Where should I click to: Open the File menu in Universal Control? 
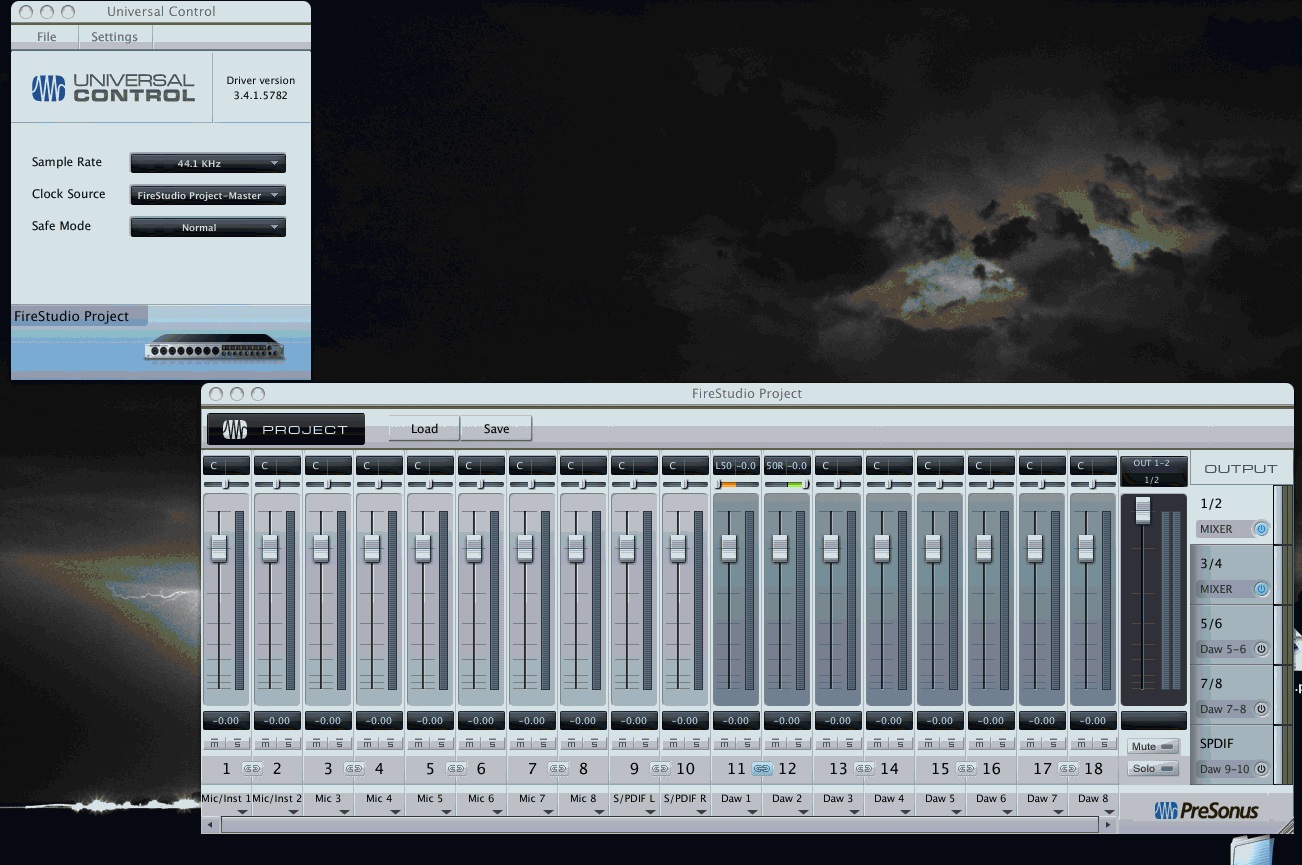tap(46, 37)
